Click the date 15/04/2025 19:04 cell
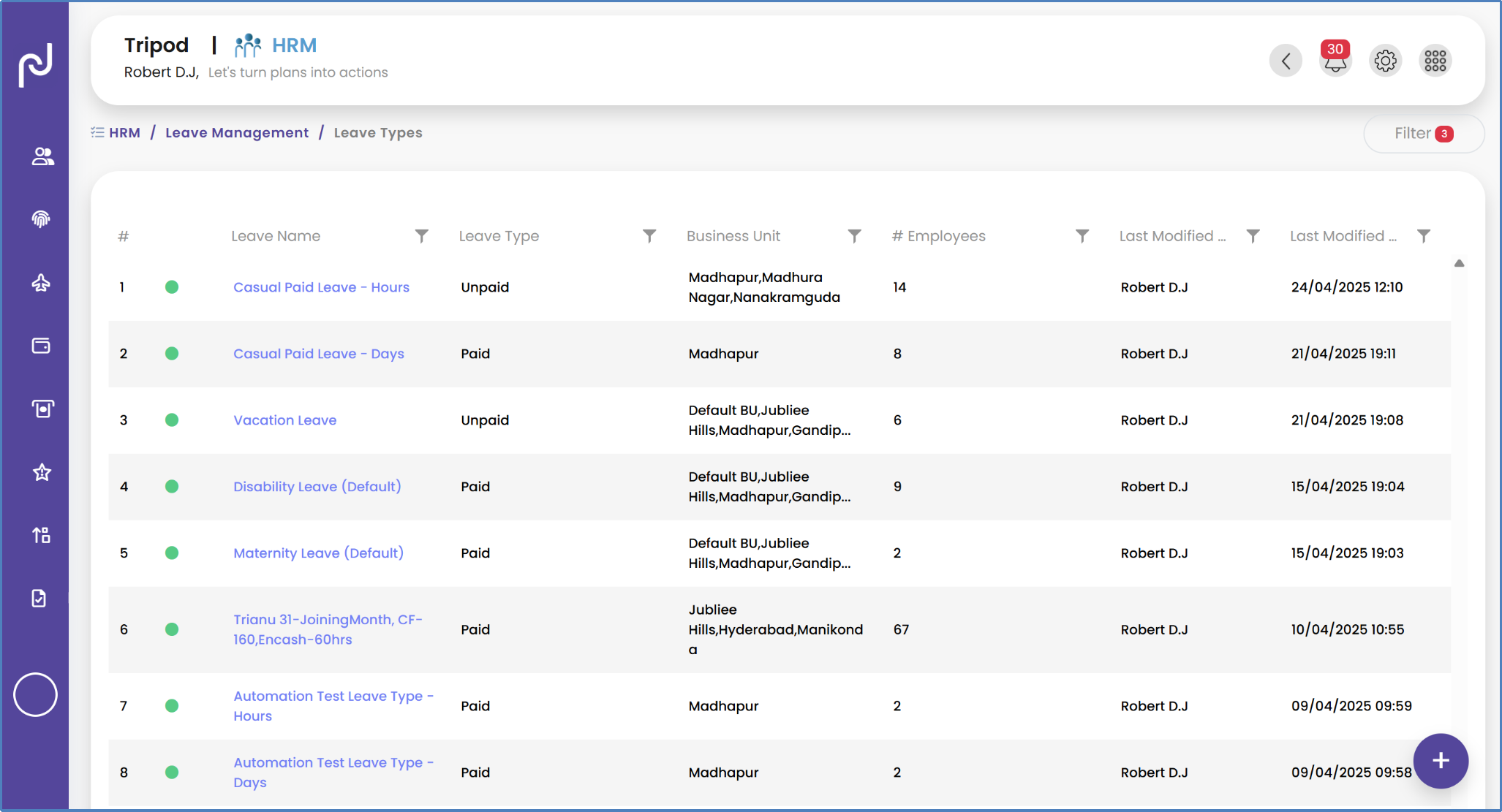Viewport: 1502px width, 812px height. click(x=1348, y=487)
